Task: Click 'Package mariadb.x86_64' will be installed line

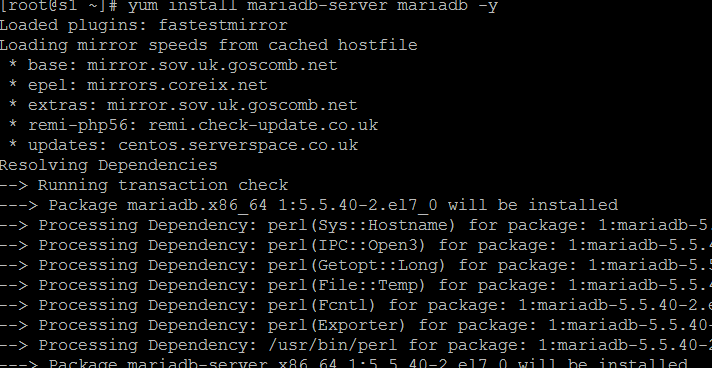Action: [309, 205]
